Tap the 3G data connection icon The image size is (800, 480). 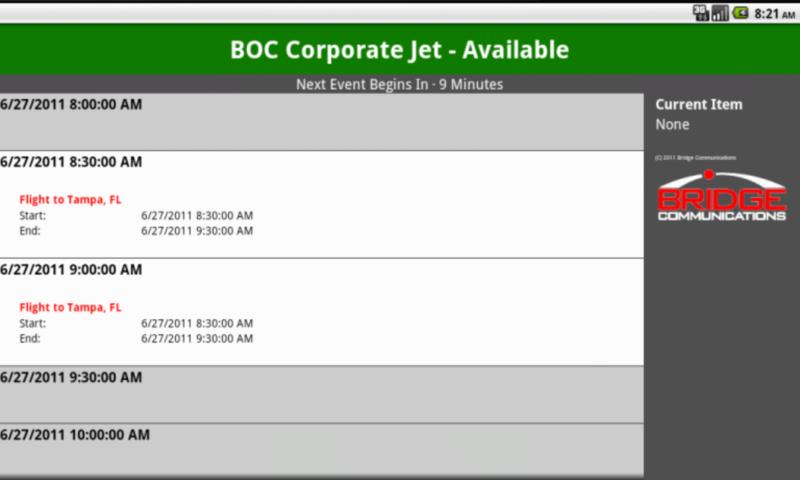701,13
